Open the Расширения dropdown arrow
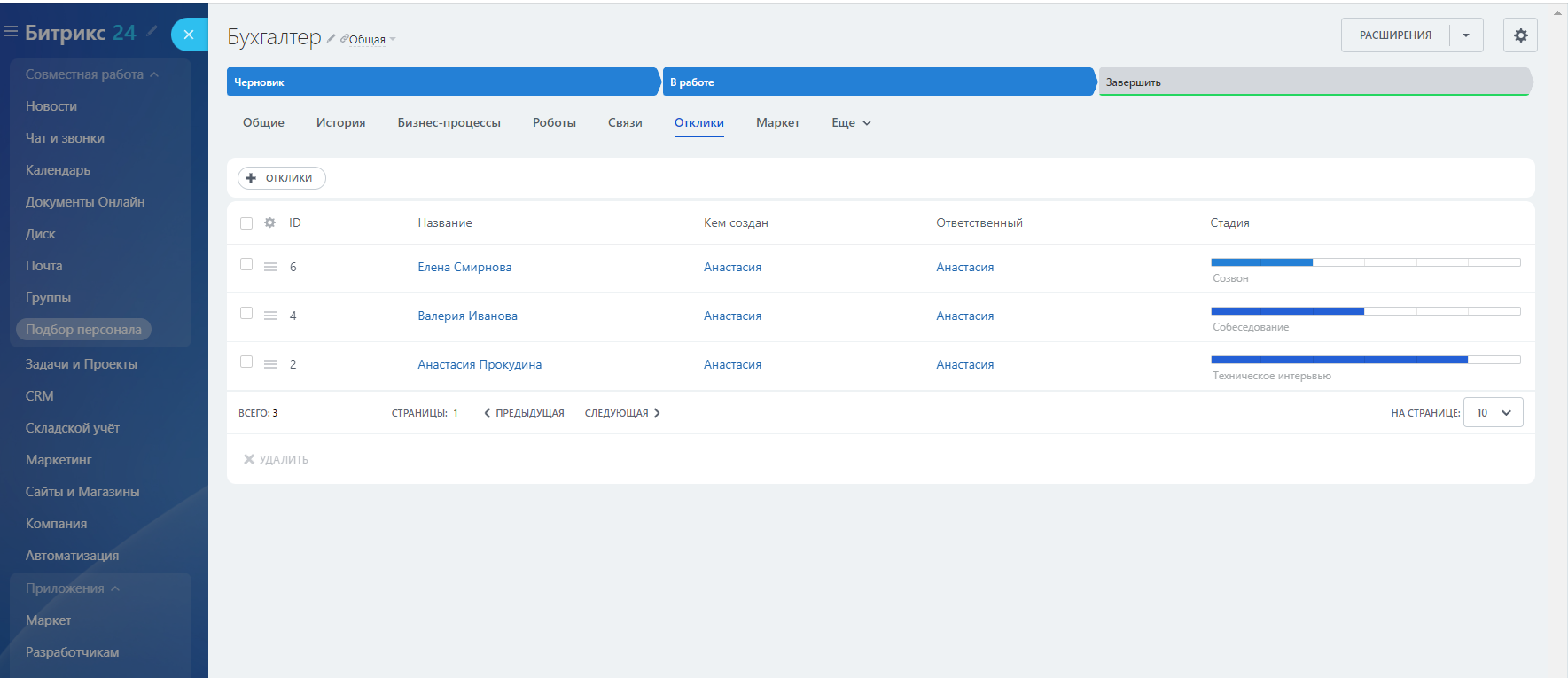This screenshot has height=678, width=1568. click(x=1466, y=35)
